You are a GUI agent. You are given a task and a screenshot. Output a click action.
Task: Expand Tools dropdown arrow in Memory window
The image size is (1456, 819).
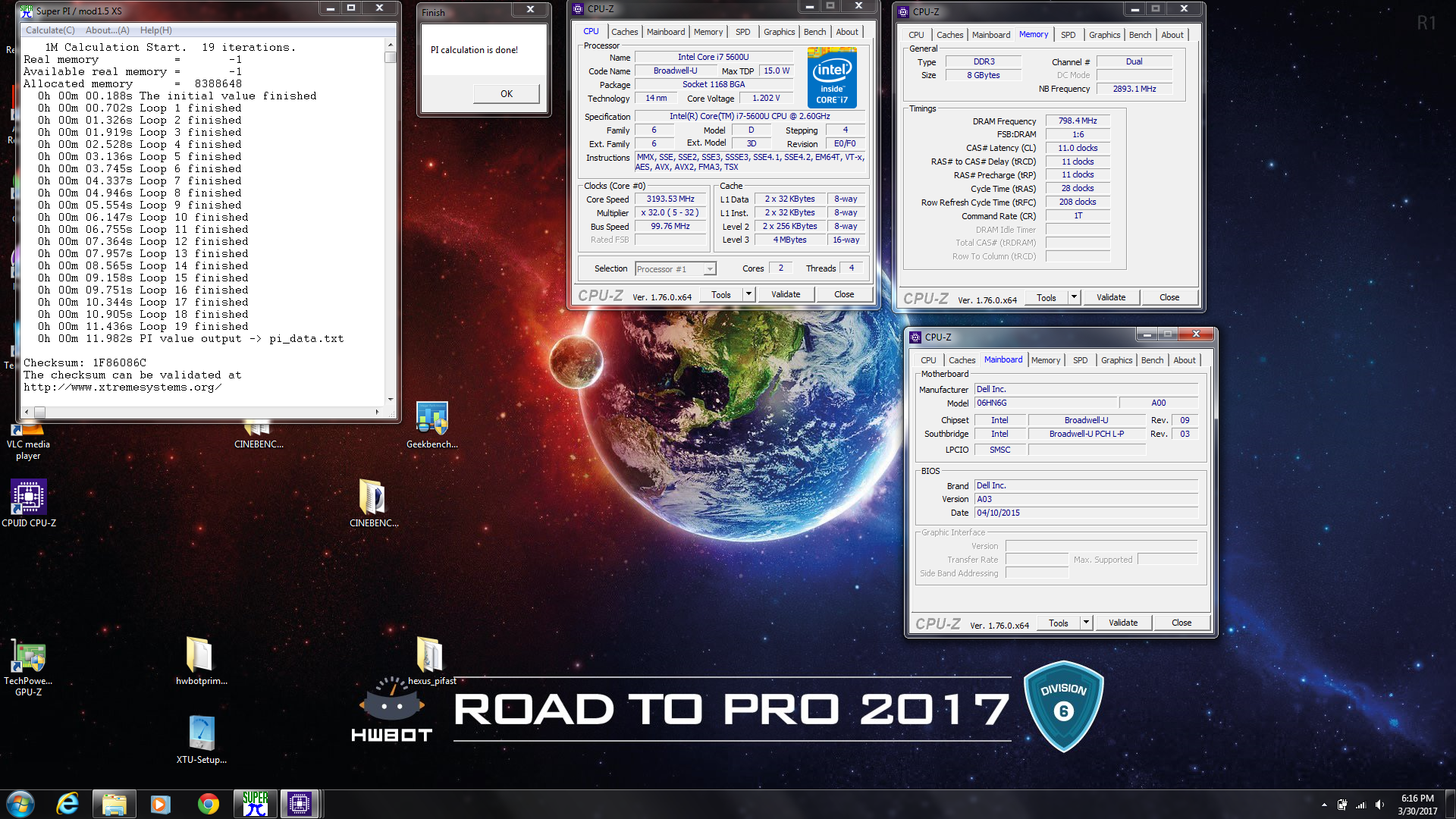point(1074,297)
